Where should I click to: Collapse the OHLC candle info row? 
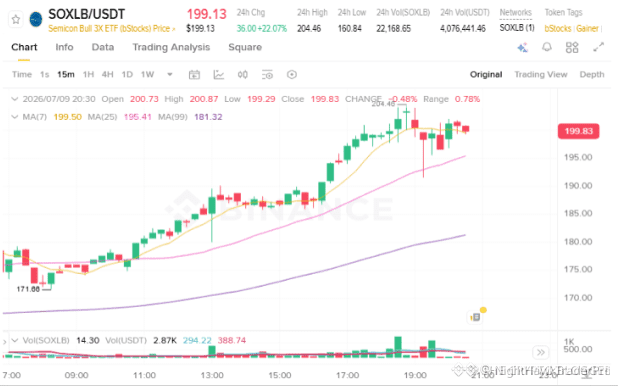[15, 99]
